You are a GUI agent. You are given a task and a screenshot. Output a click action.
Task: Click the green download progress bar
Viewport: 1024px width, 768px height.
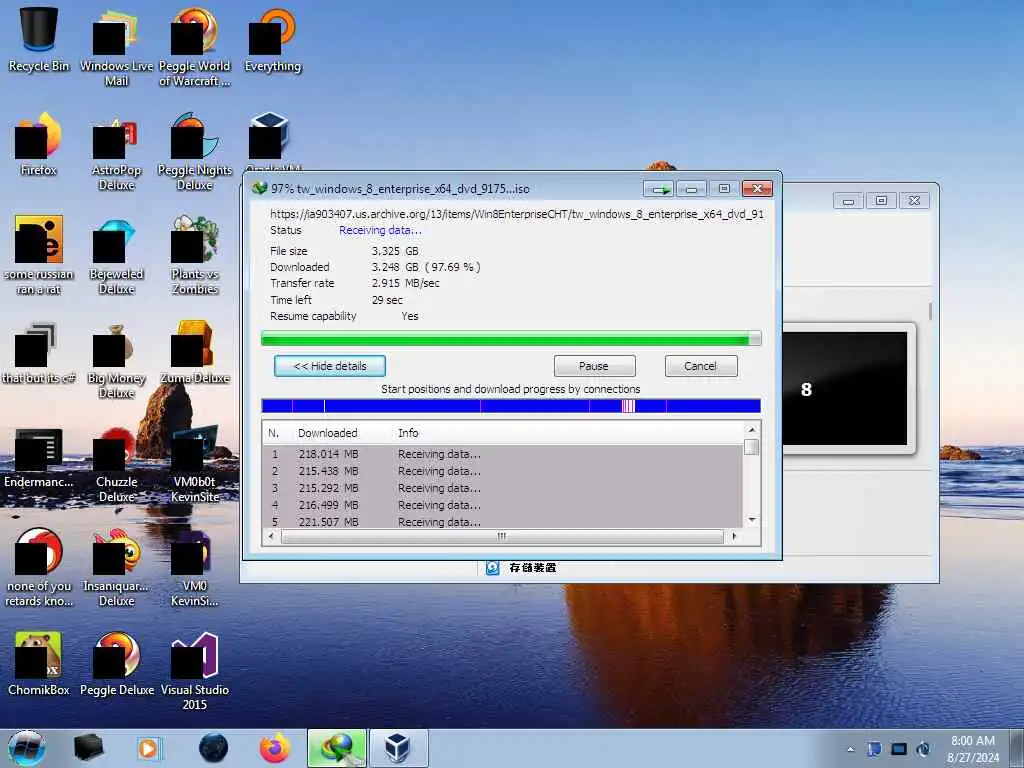point(511,338)
